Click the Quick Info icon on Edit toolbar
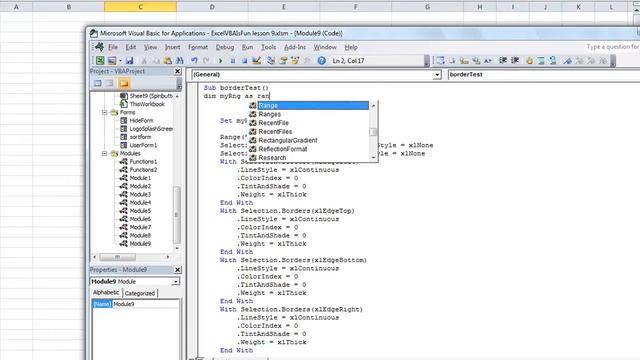The height and width of the screenshot is (360, 640). pyautogui.click(x=464, y=61)
